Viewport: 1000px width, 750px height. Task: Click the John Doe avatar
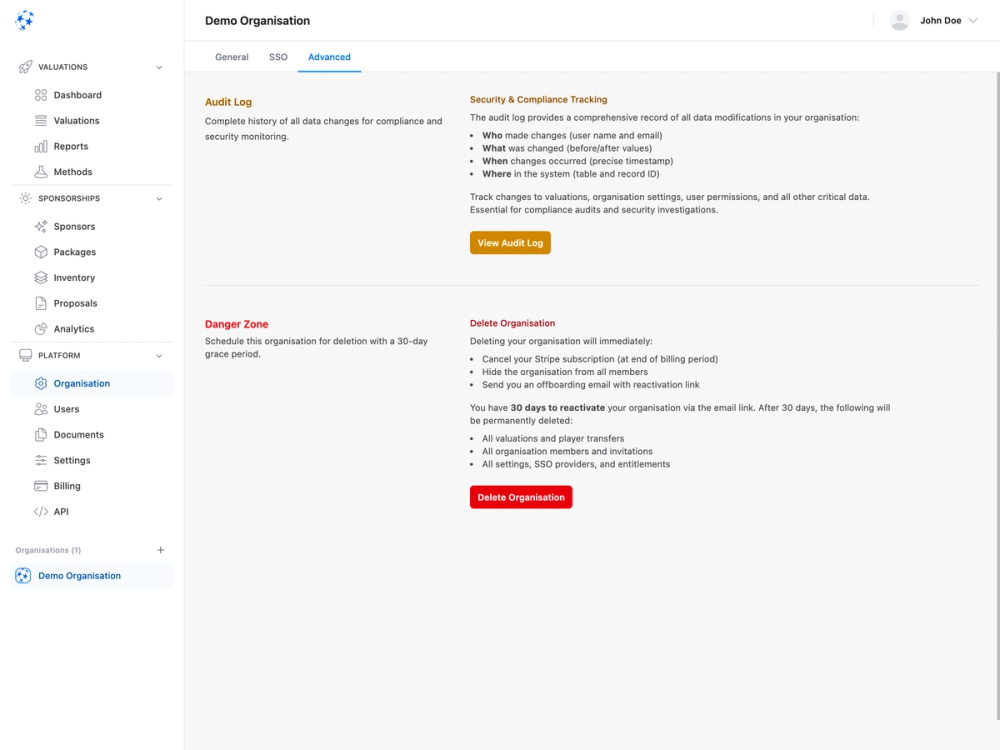tap(899, 20)
